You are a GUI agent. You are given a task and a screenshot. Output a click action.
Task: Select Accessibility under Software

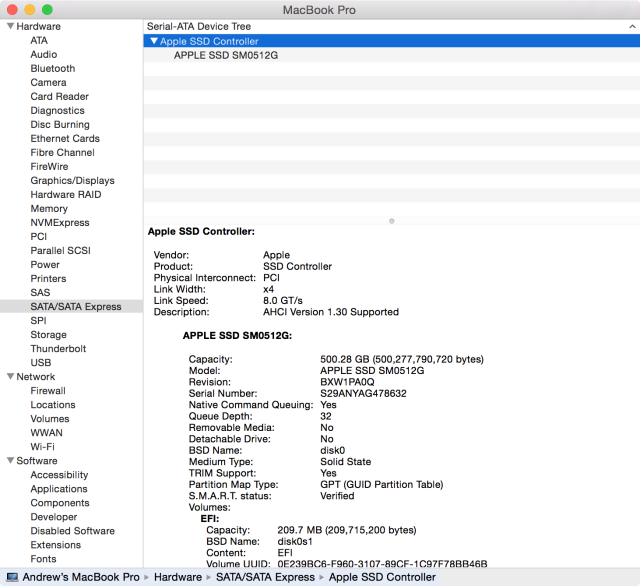click(59, 475)
